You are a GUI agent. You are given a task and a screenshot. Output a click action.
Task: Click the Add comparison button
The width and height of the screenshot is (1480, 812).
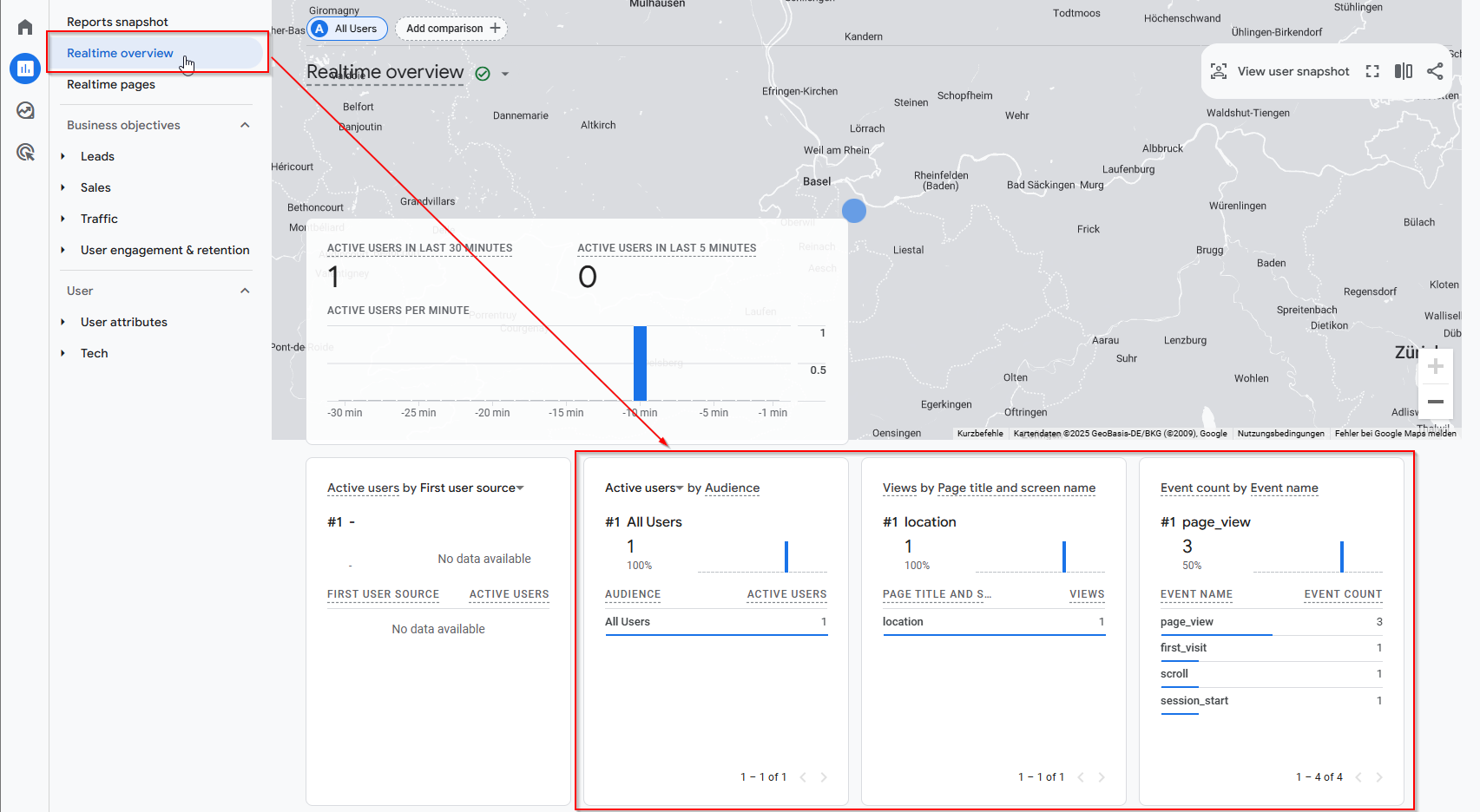(x=451, y=29)
